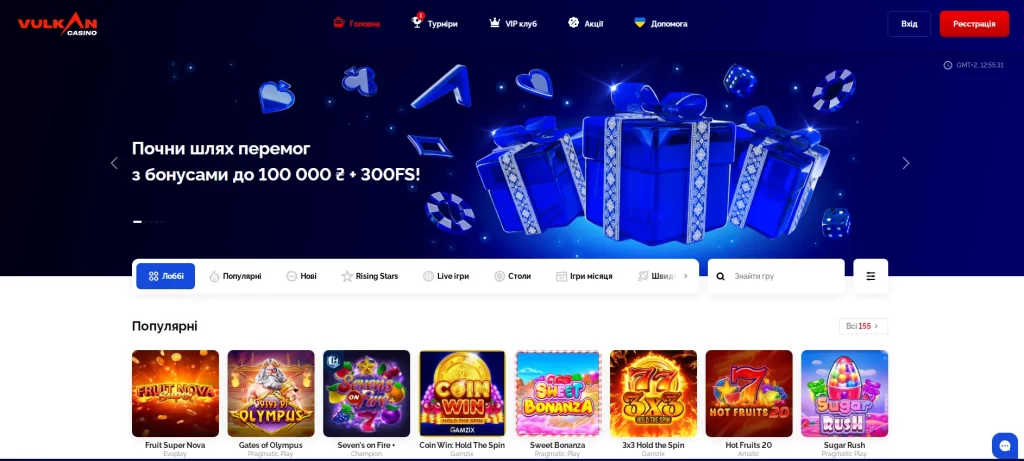Open the Допомога menu item
Image resolution: width=1024 pixels, height=461 pixels.
pyautogui.click(x=661, y=24)
